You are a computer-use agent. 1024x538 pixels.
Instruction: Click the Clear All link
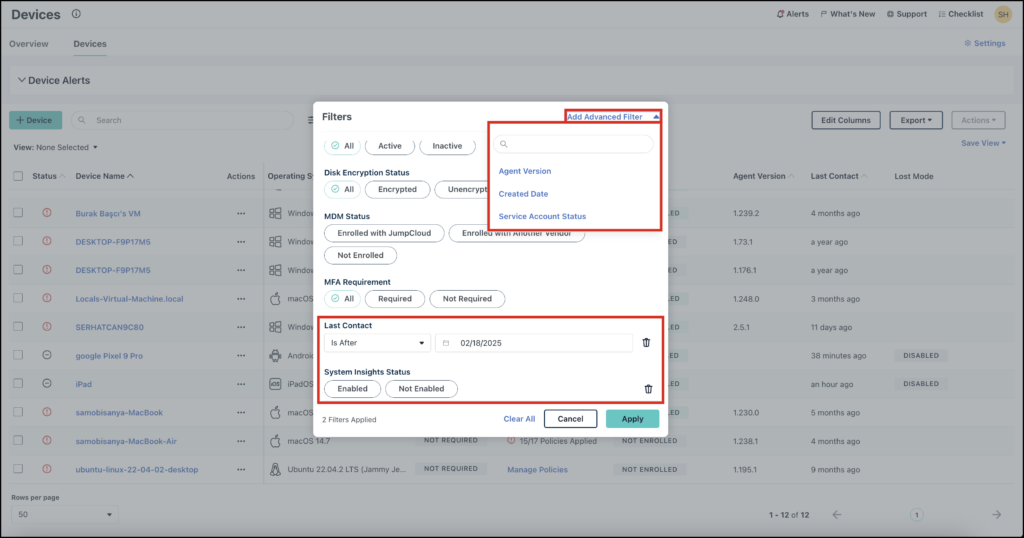519,419
